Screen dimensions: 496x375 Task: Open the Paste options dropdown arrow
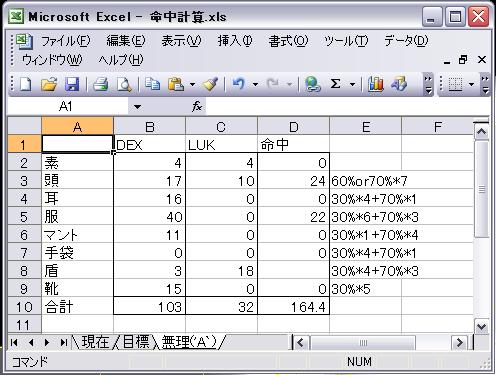[x=192, y=84]
